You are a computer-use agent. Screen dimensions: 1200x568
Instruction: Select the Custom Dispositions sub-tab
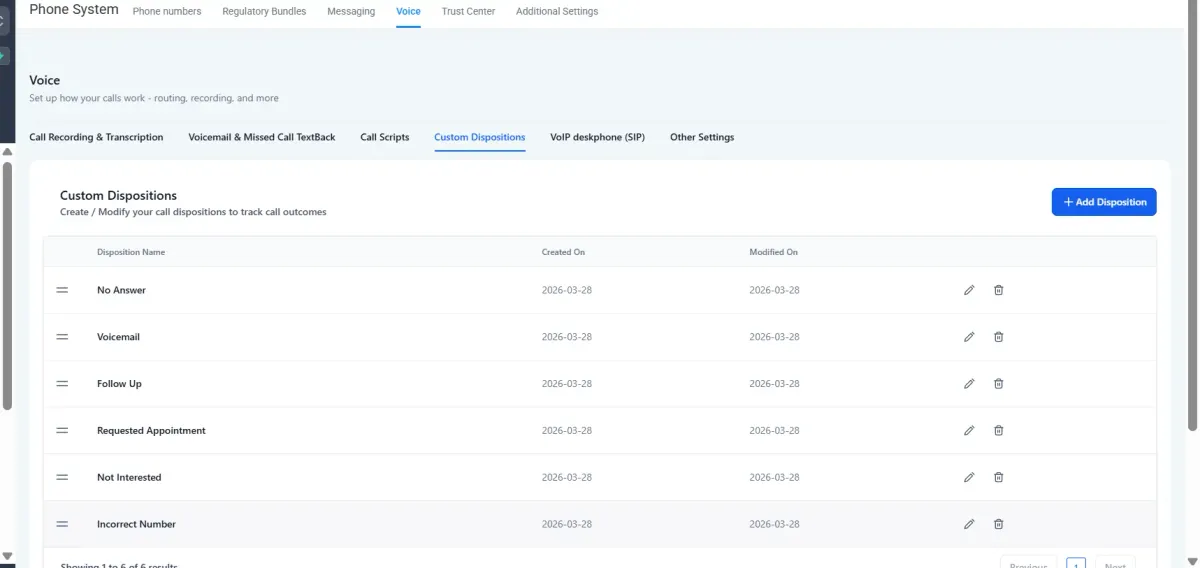pos(480,137)
